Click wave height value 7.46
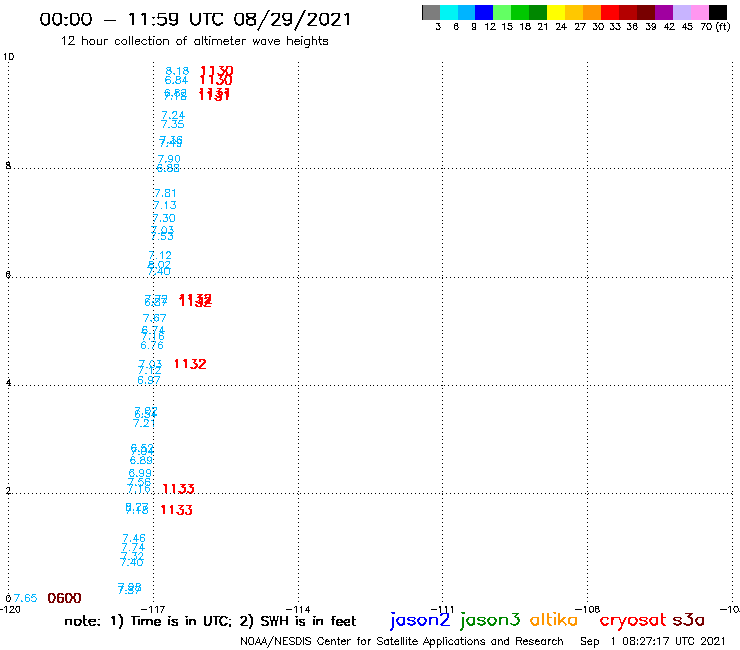 (x=134, y=538)
